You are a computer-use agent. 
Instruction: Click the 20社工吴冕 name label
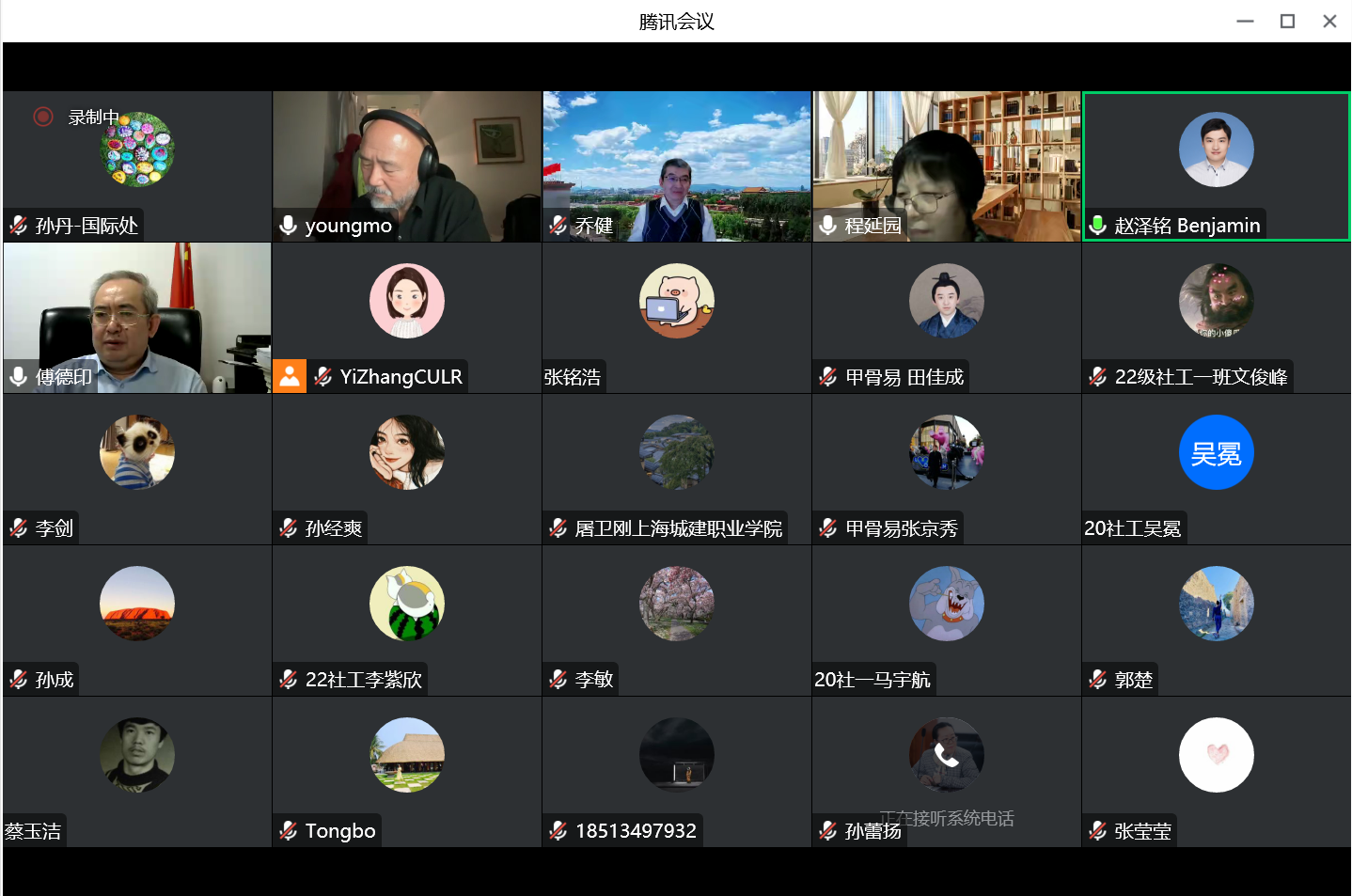[x=1133, y=528]
